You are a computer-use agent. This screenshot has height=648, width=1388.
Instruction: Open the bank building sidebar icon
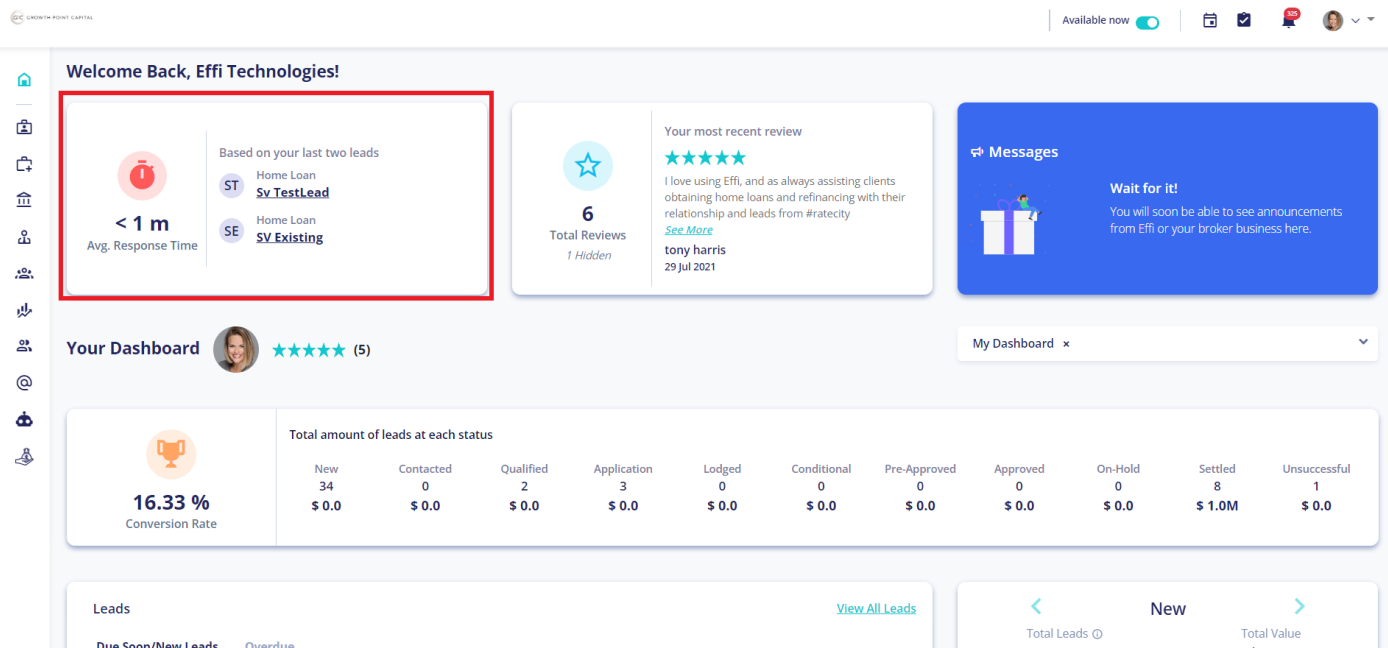pos(24,200)
